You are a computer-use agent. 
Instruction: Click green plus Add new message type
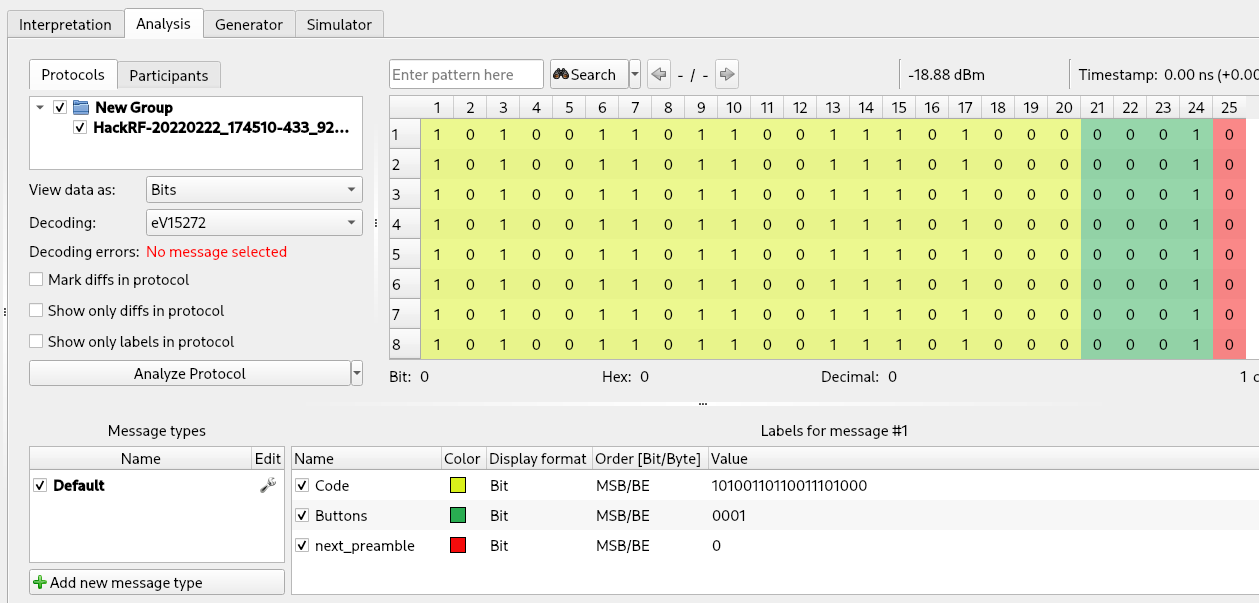tap(40, 582)
